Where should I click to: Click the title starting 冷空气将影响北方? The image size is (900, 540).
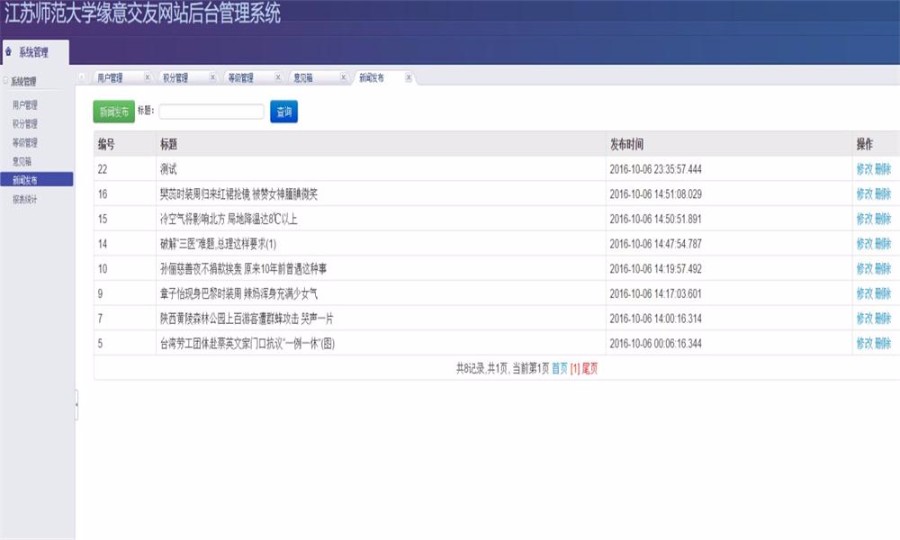tap(228, 219)
